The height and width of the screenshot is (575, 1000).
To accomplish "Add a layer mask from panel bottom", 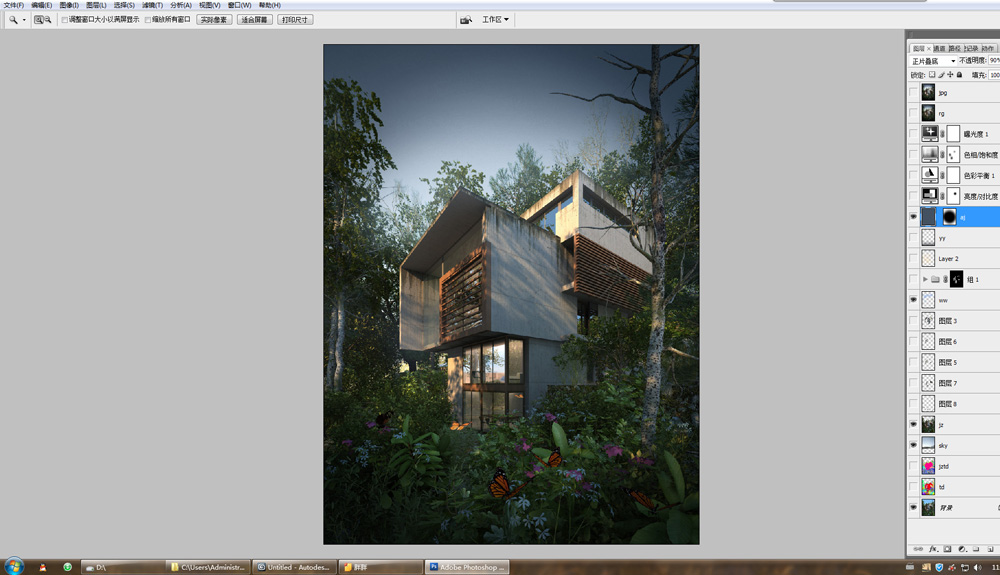I will click(x=947, y=549).
